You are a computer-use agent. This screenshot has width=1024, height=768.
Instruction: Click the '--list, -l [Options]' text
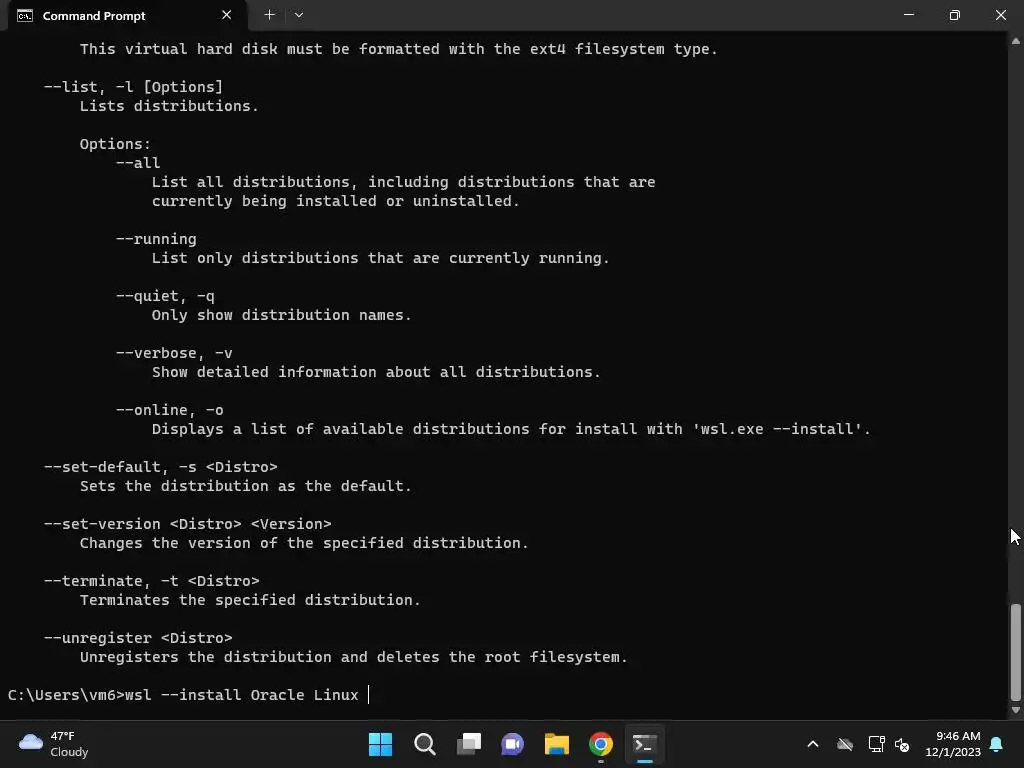coord(133,87)
